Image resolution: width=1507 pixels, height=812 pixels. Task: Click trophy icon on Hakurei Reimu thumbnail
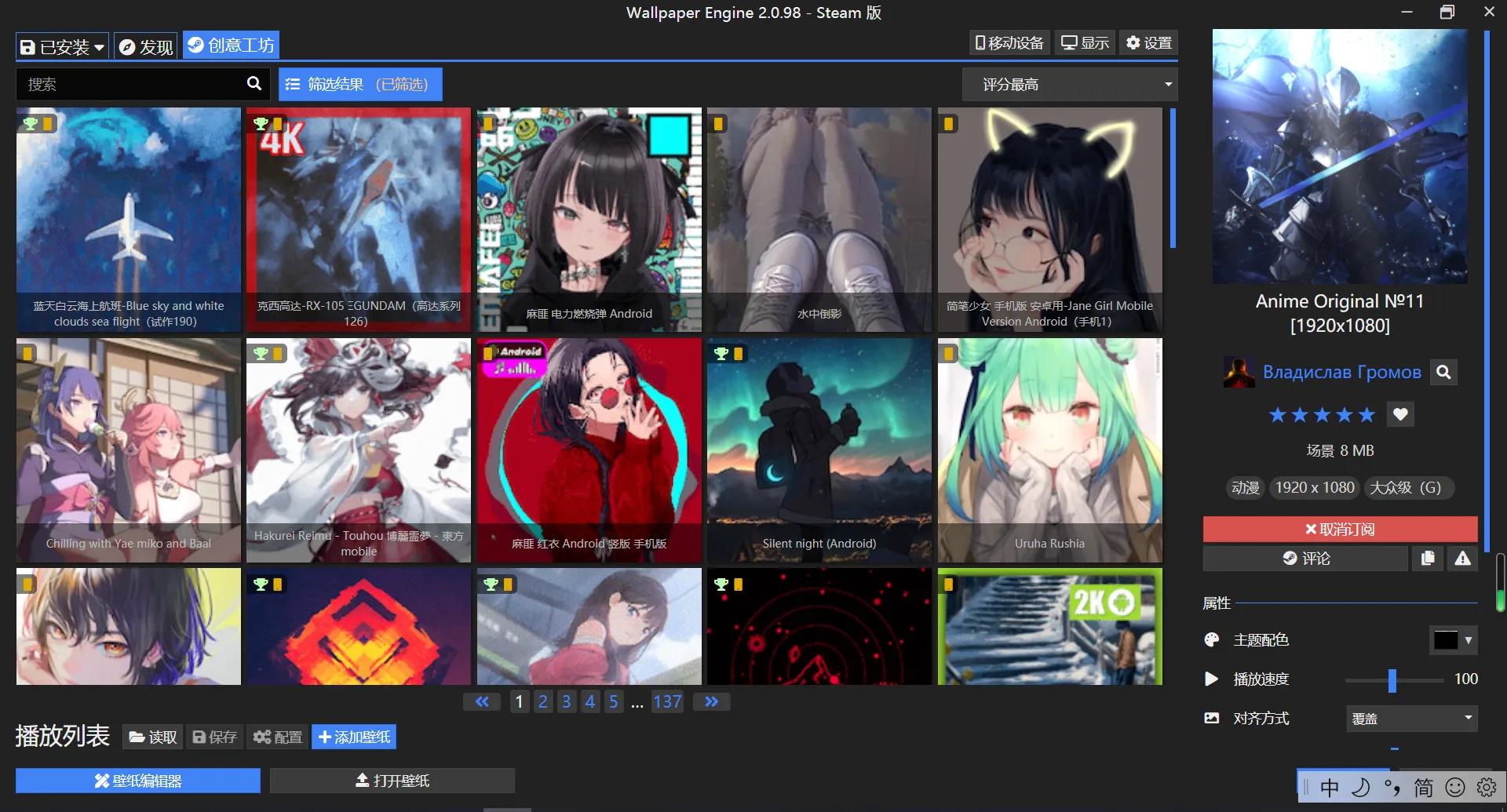click(261, 354)
